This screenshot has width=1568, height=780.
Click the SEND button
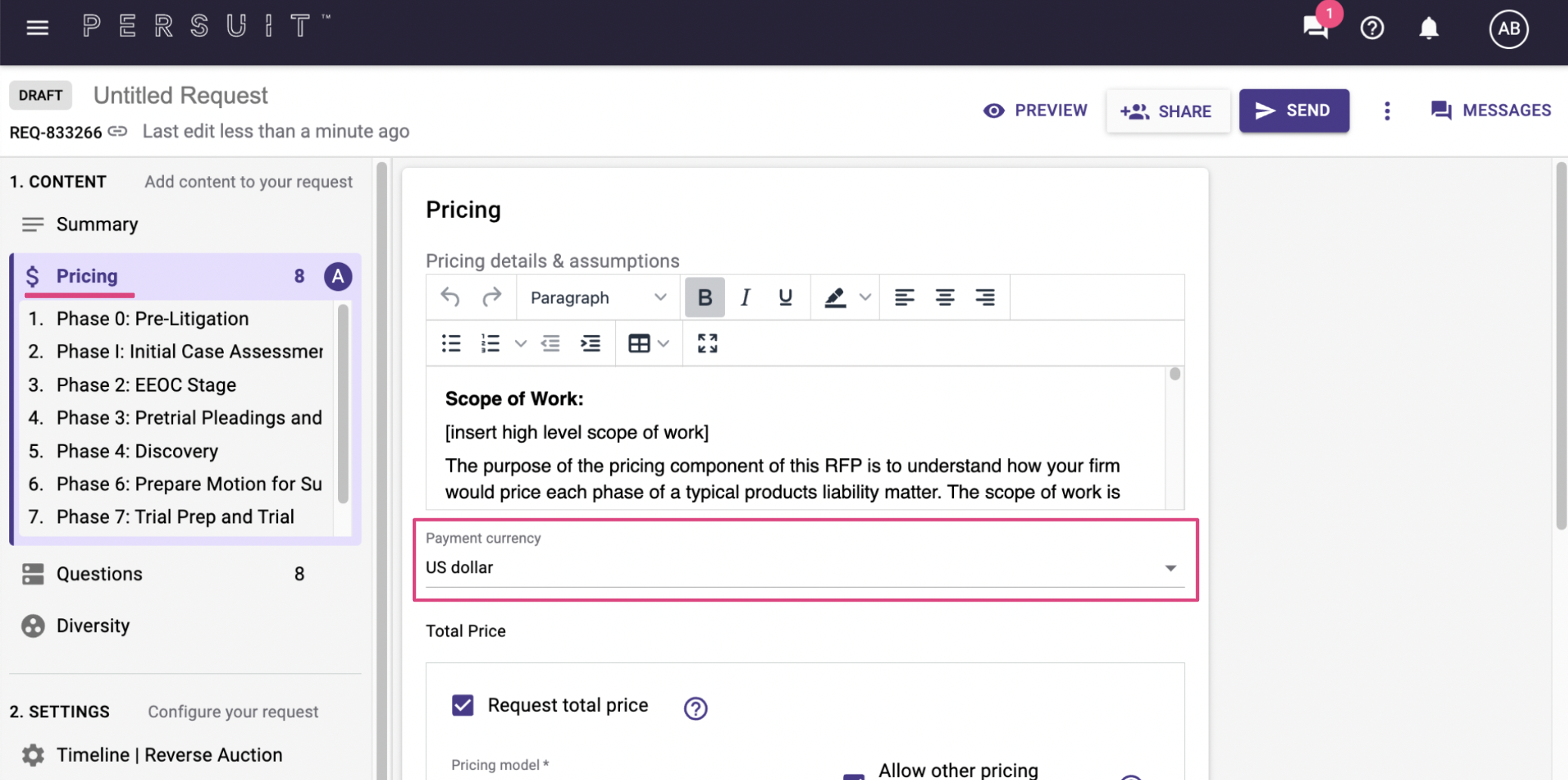[x=1293, y=110]
